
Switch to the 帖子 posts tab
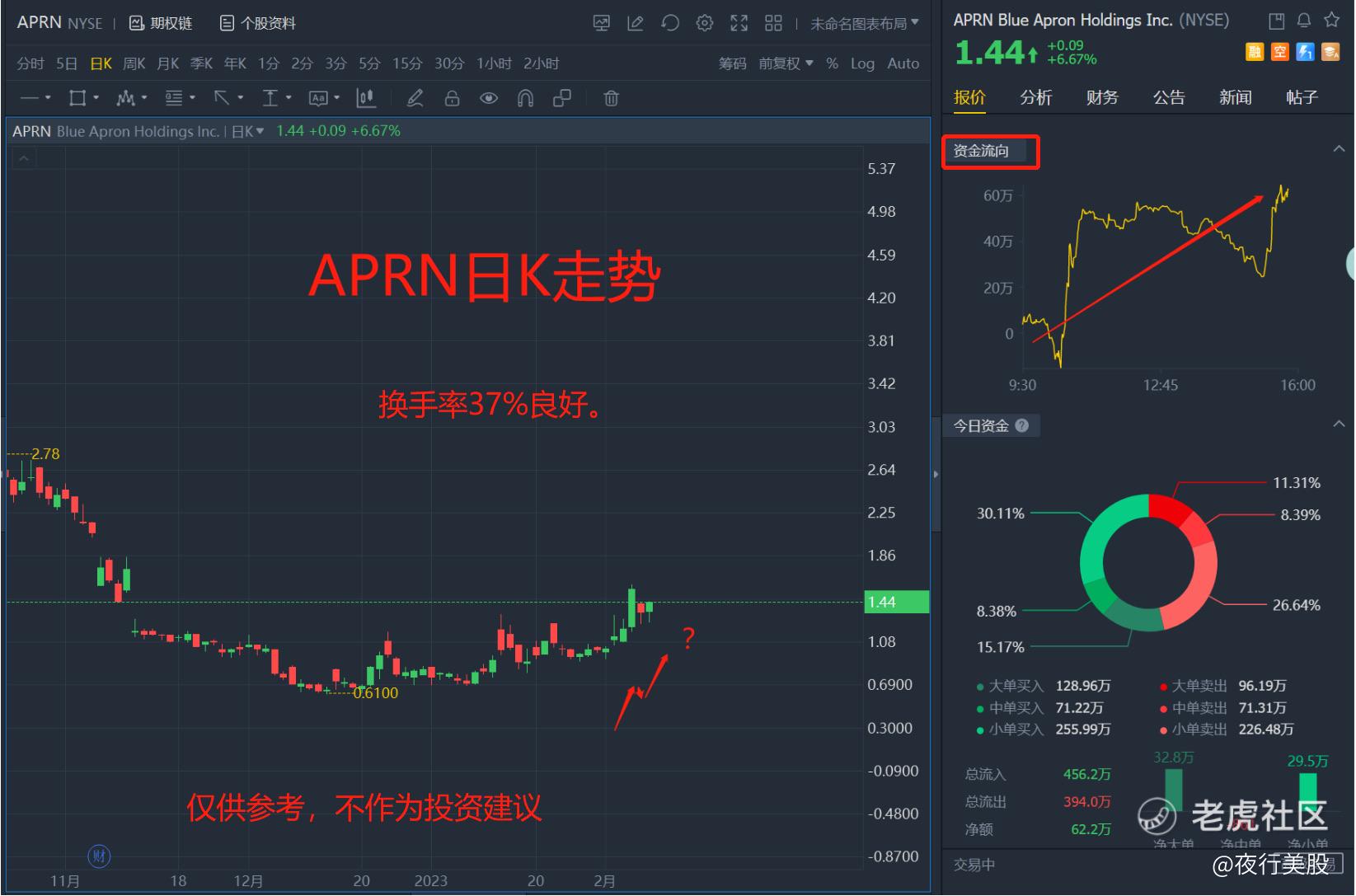(1302, 97)
